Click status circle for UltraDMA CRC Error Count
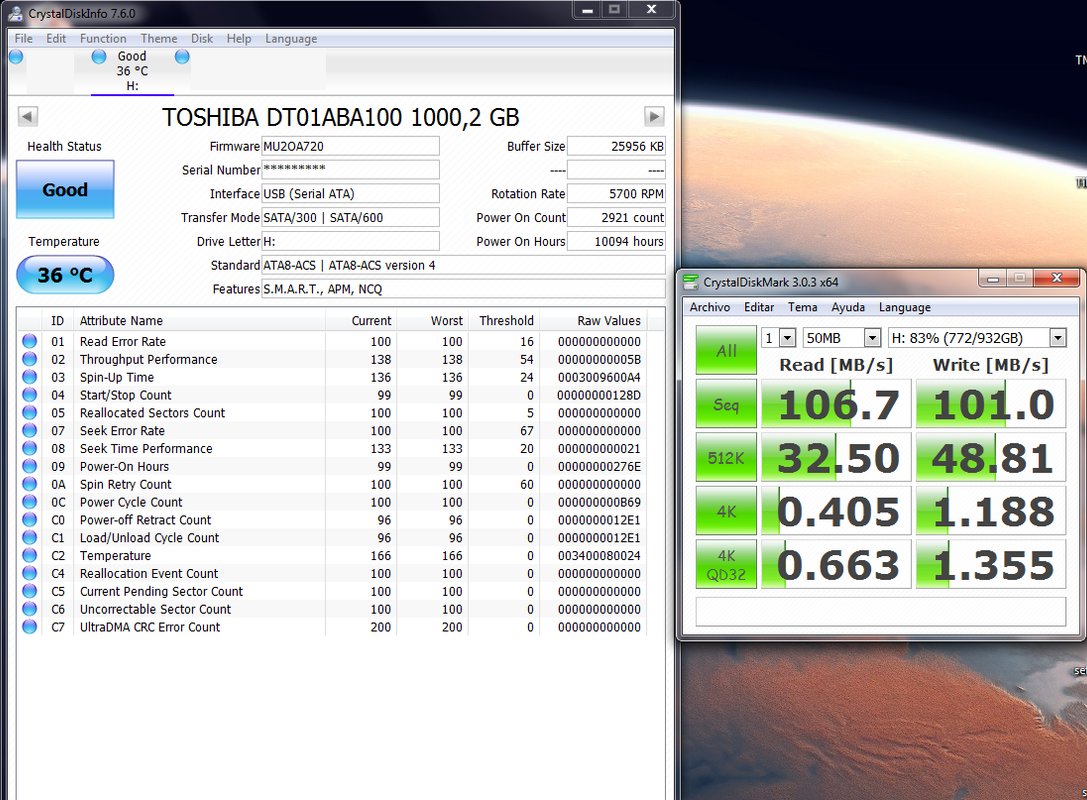This screenshot has height=800, width=1087. (x=30, y=627)
